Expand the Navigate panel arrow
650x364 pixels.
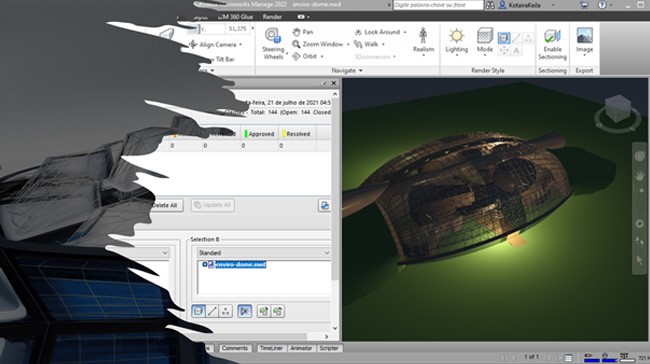(361, 70)
